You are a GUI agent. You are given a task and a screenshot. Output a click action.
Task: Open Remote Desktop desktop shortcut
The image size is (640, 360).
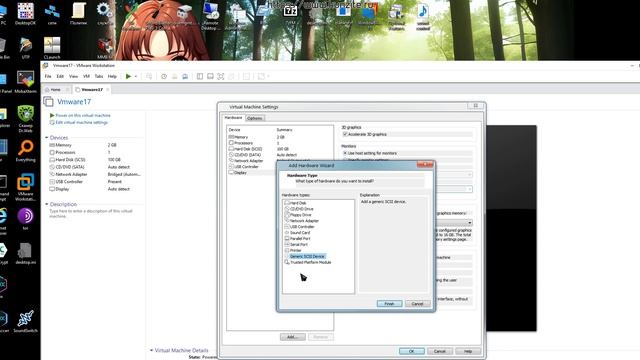(x=211, y=16)
